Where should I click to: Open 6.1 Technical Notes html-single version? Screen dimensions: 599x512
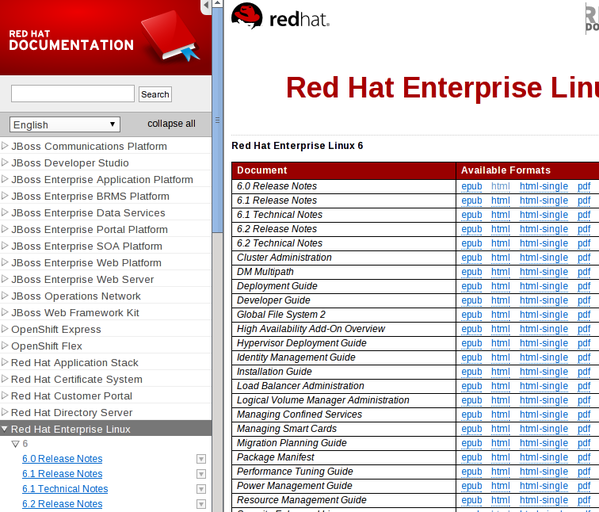pyautogui.click(x=544, y=215)
